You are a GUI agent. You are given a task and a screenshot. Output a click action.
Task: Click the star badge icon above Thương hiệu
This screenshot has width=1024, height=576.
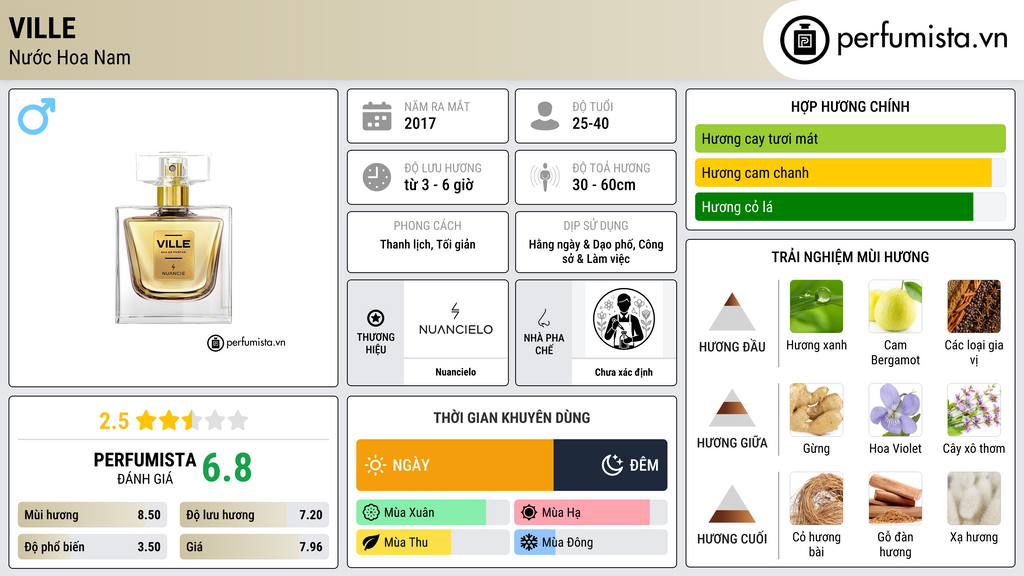[x=376, y=318]
